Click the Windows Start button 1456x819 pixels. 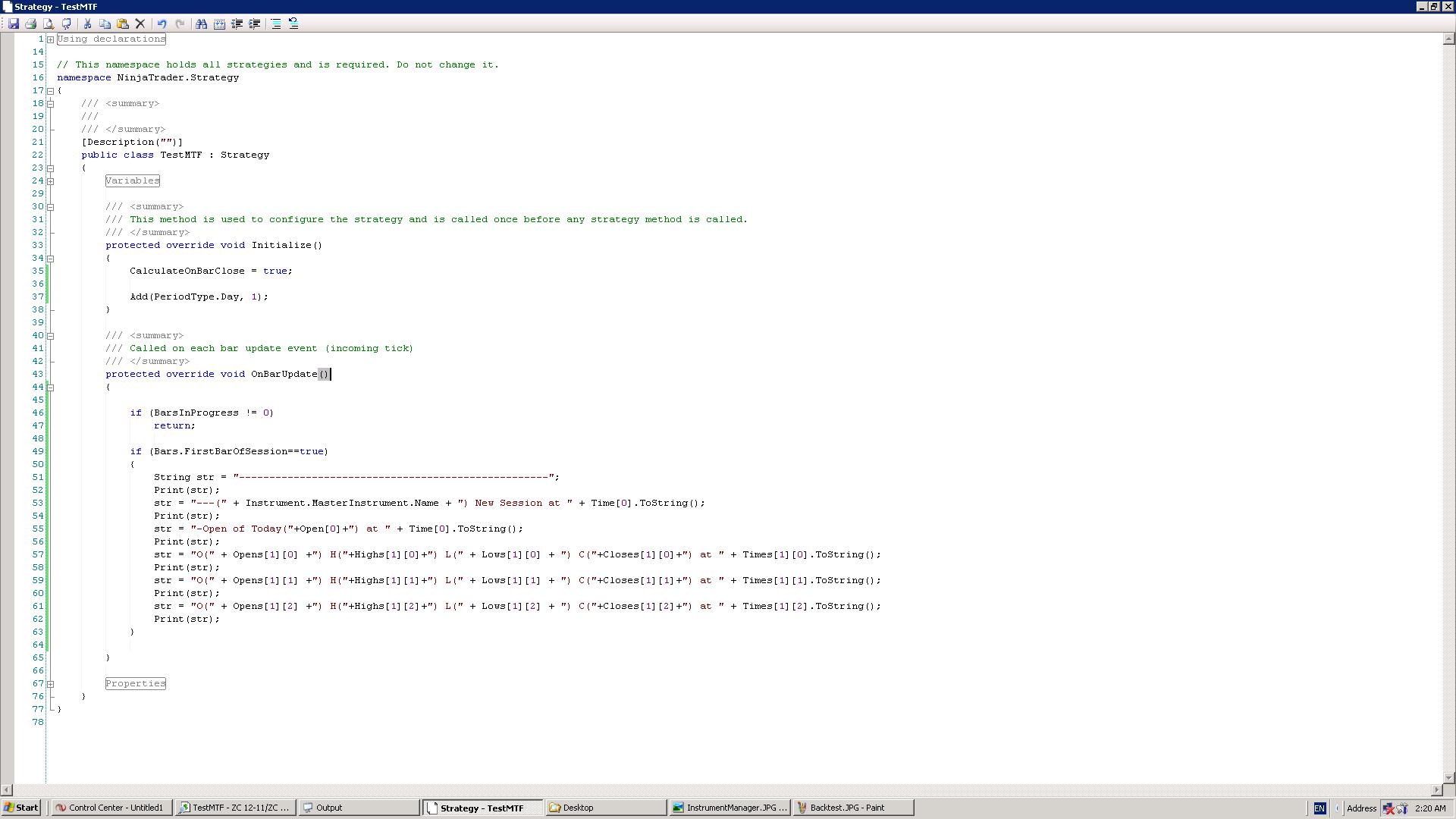tap(21, 808)
